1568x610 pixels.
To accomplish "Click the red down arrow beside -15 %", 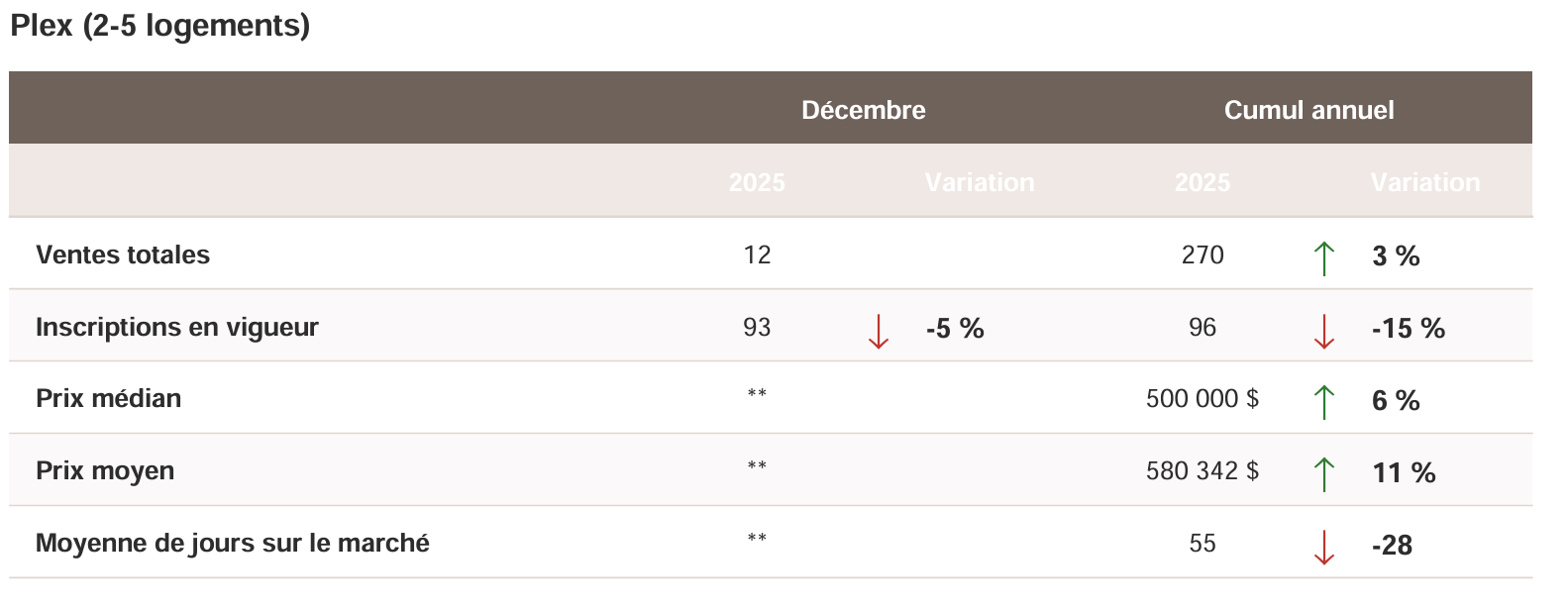I will click(1323, 331).
